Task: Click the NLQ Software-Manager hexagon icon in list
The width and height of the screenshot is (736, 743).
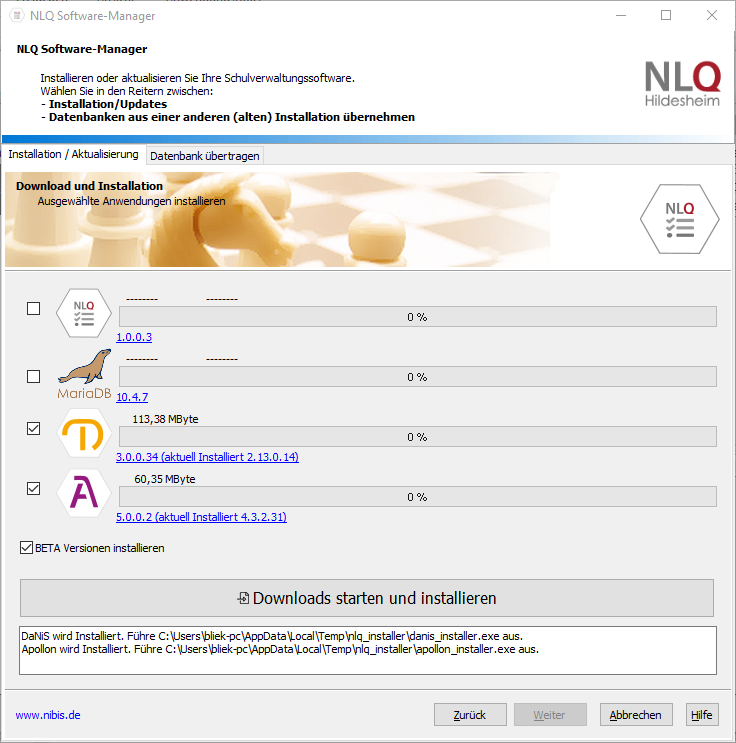Action: (x=84, y=313)
